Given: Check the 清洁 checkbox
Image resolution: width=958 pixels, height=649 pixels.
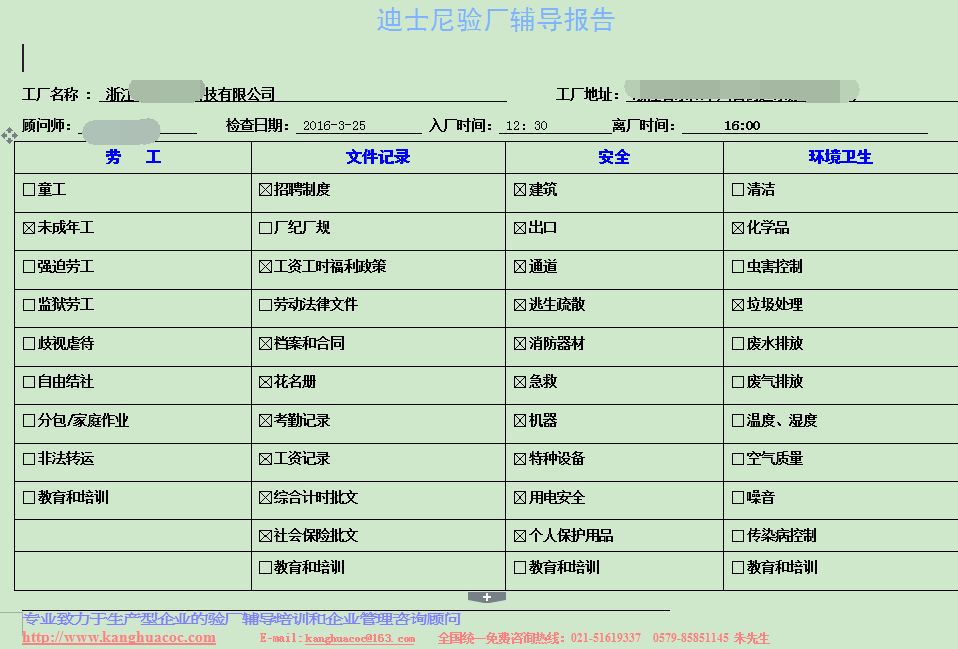Looking at the screenshot, I should click(x=738, y=190).
